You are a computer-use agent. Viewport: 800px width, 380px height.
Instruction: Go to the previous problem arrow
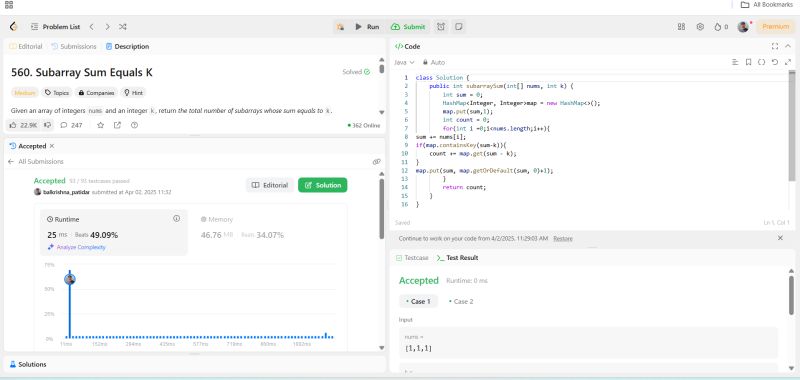coord(91,27)
